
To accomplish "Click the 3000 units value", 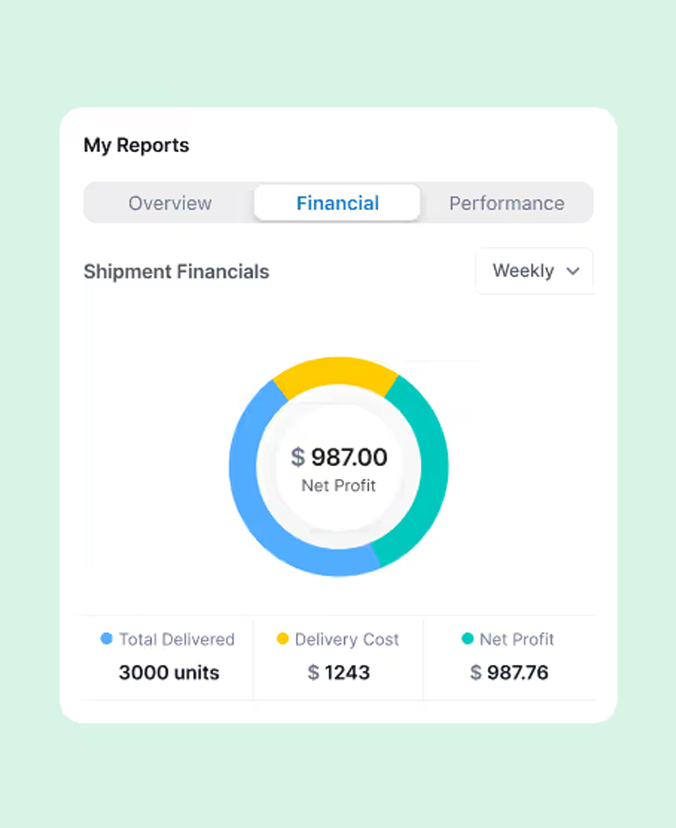I will [168, 672].
